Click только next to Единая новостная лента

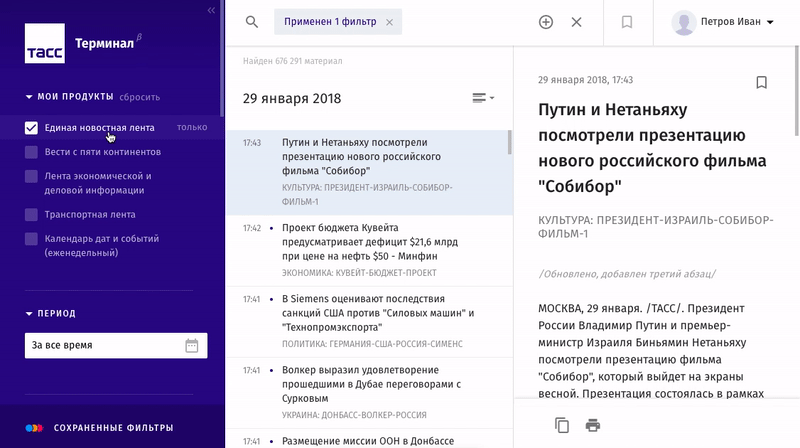[192, 127]
